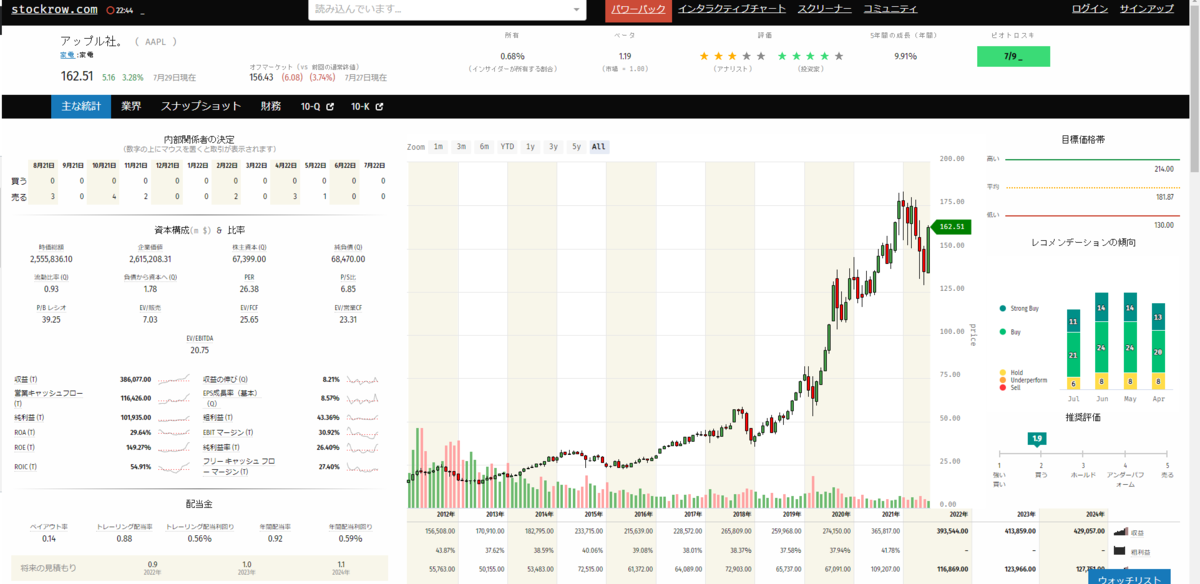Click the Underperform legend dot
Viewport: 1200px width, 584px height.
(1002, 380)
